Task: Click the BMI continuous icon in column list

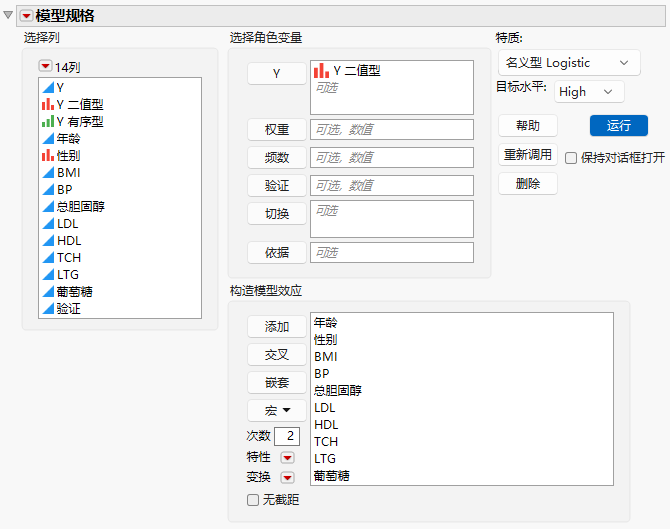Action: [48, 173]
